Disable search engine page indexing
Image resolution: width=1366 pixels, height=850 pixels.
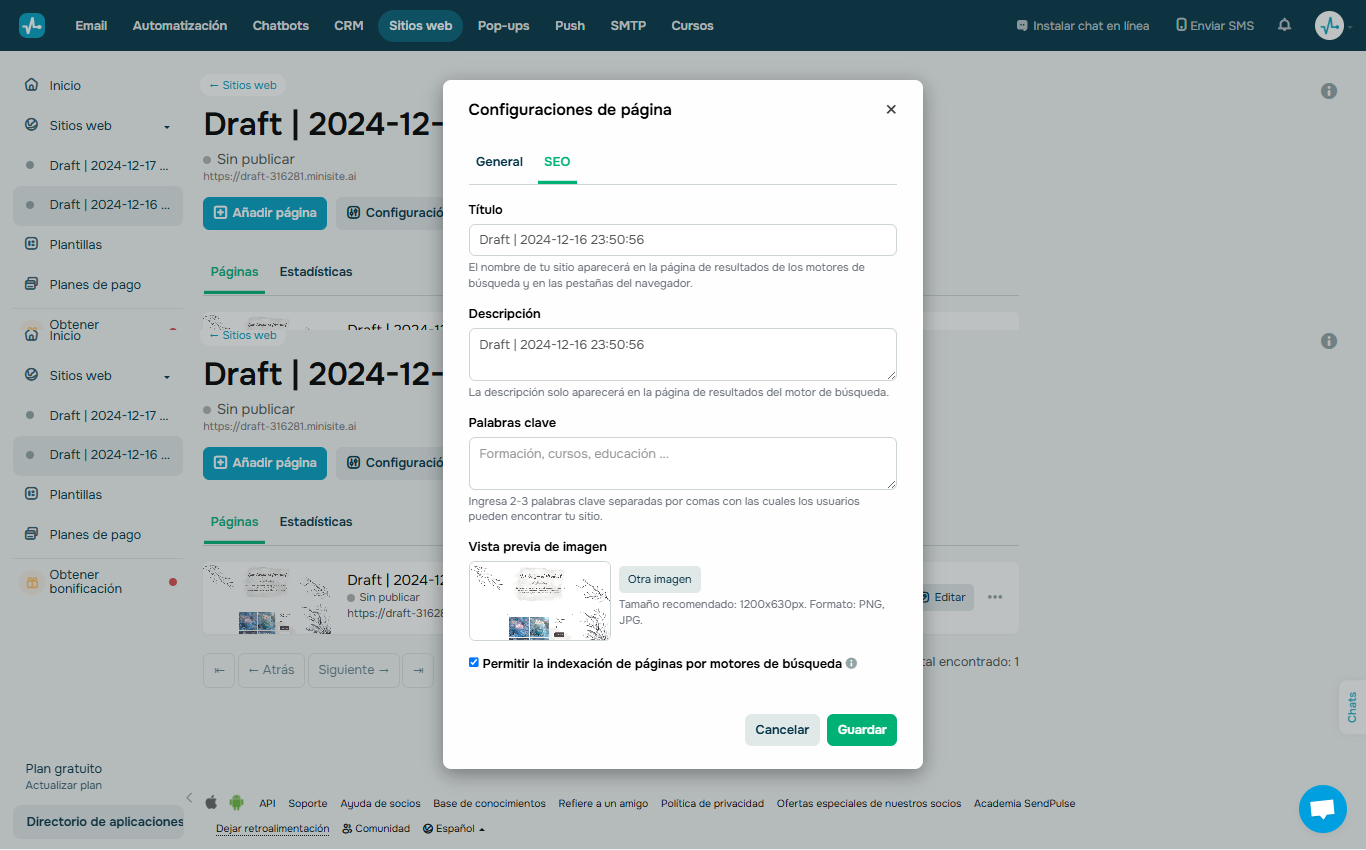click(474, 662)
